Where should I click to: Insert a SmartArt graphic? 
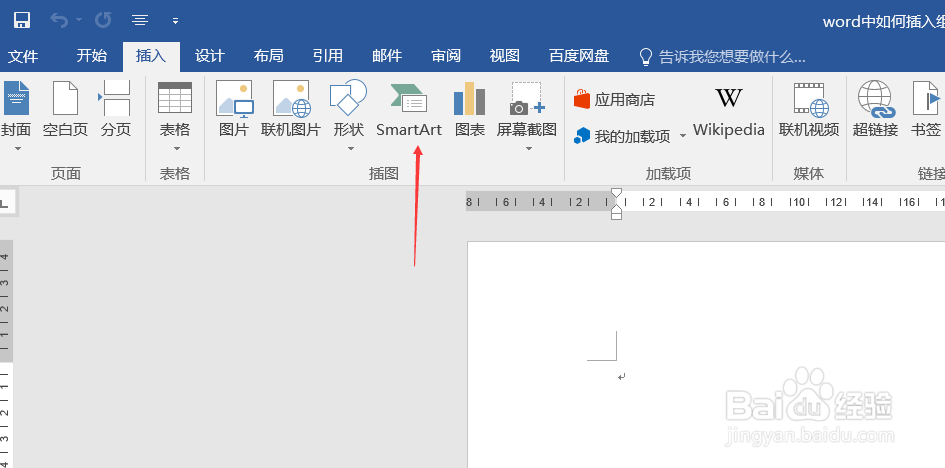[409, 109]
